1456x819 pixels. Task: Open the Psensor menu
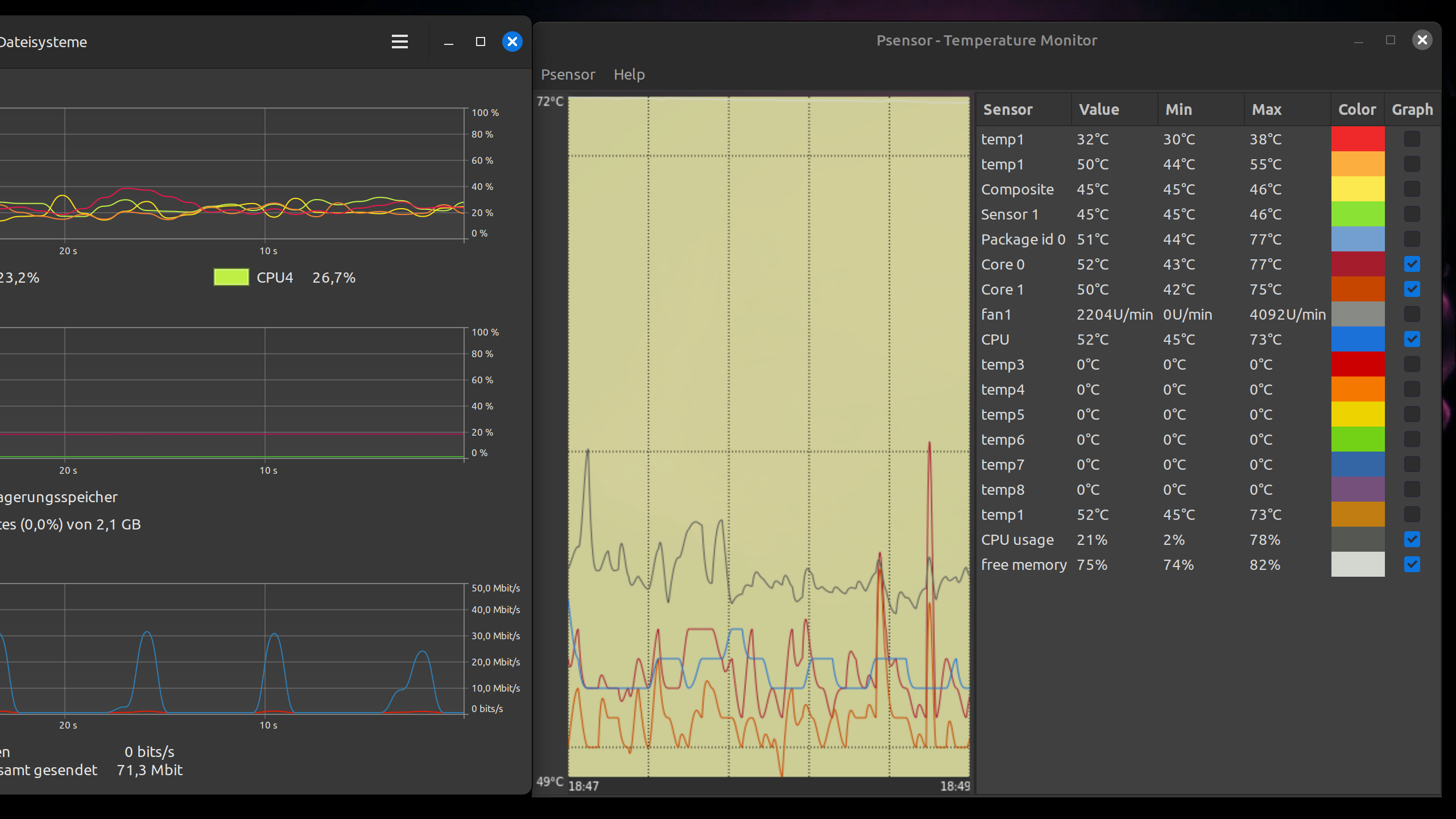pyautogui.click(x=568, y=75)
